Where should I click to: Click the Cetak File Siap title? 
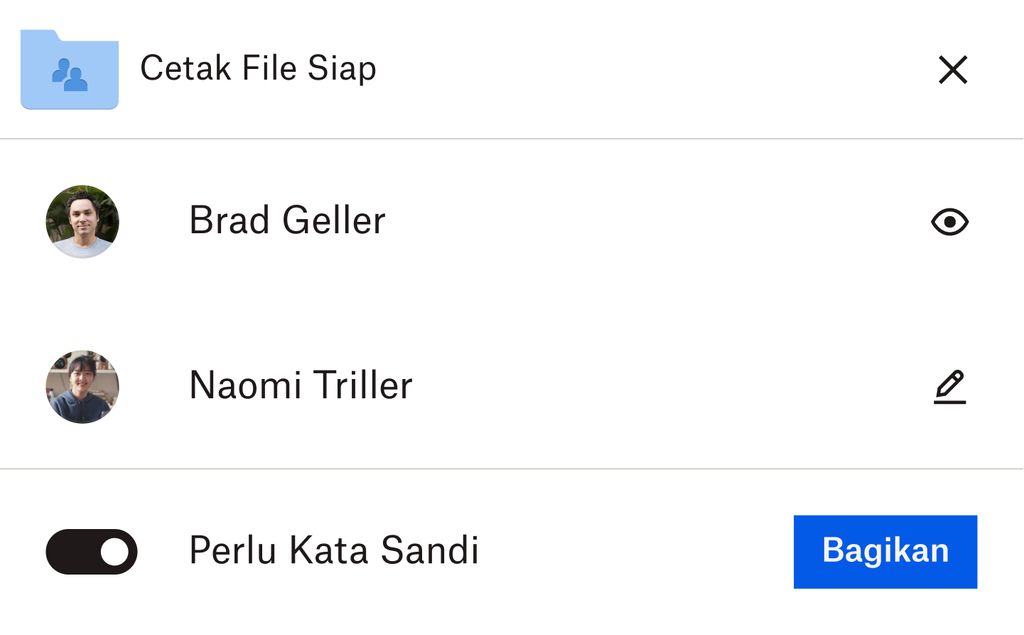coord(259,69)
